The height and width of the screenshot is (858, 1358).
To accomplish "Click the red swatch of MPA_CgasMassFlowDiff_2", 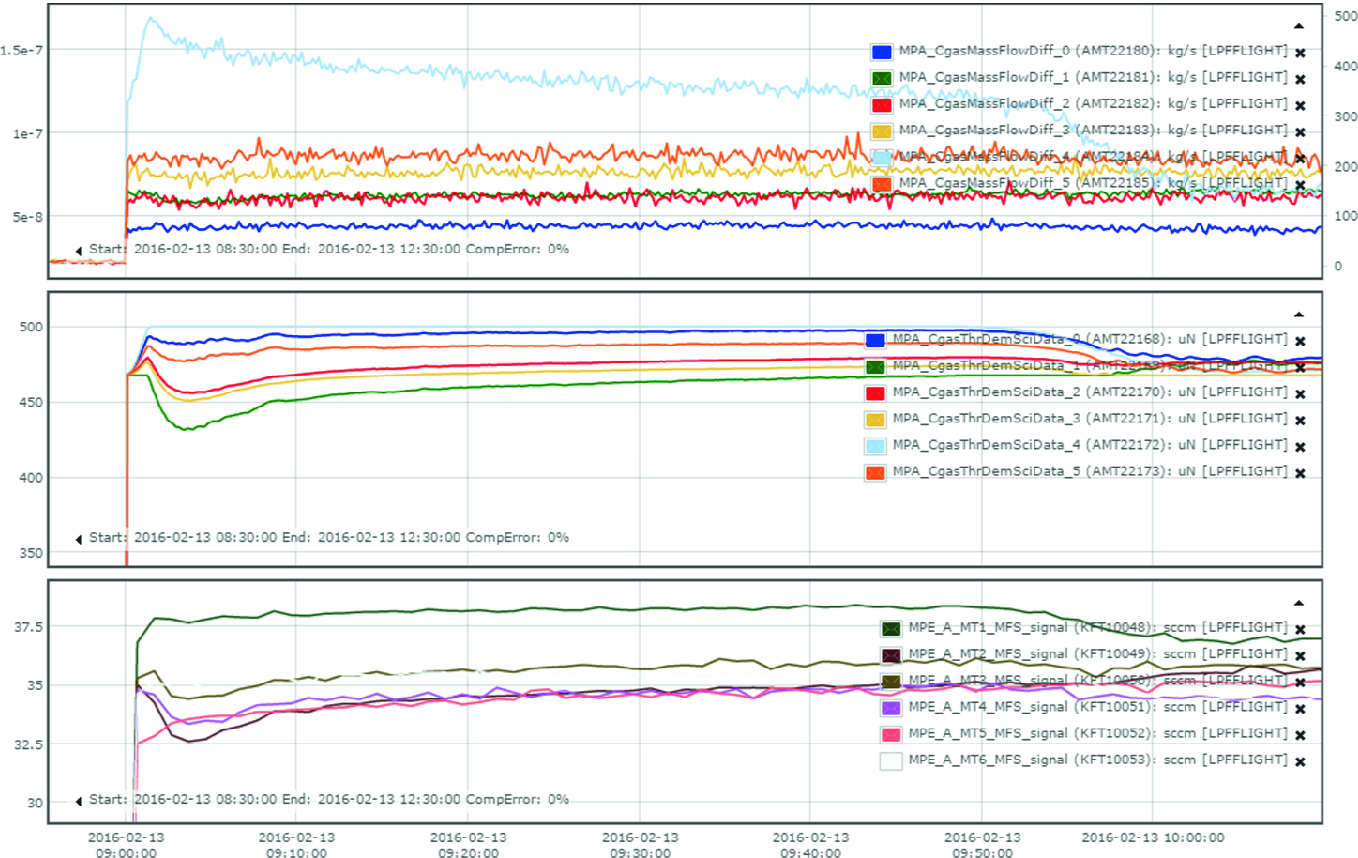I will pos(882,104).
